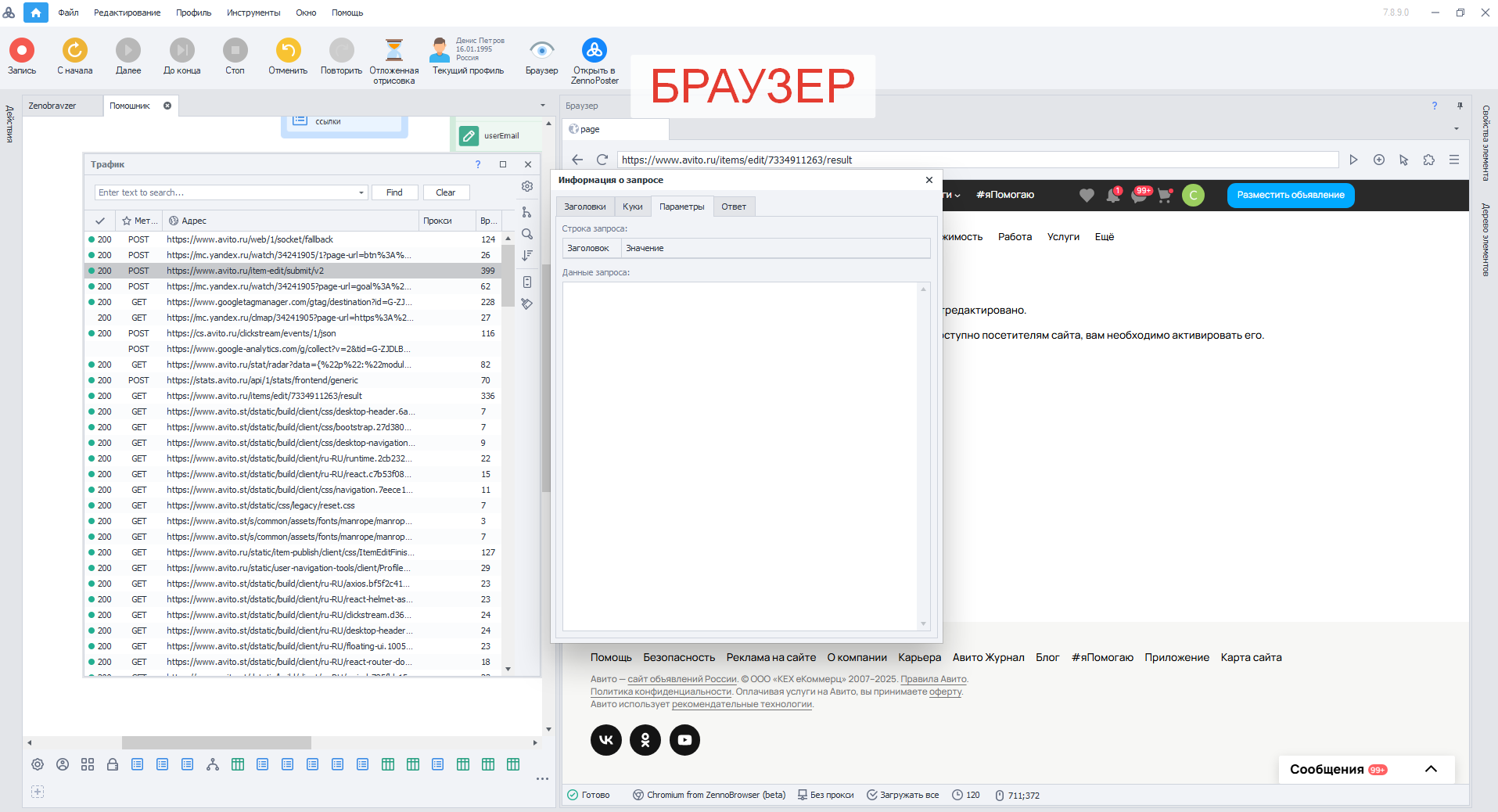Open the Текущий профиль profile icon
Screen dimensions: 1498x812
(440, 50)
